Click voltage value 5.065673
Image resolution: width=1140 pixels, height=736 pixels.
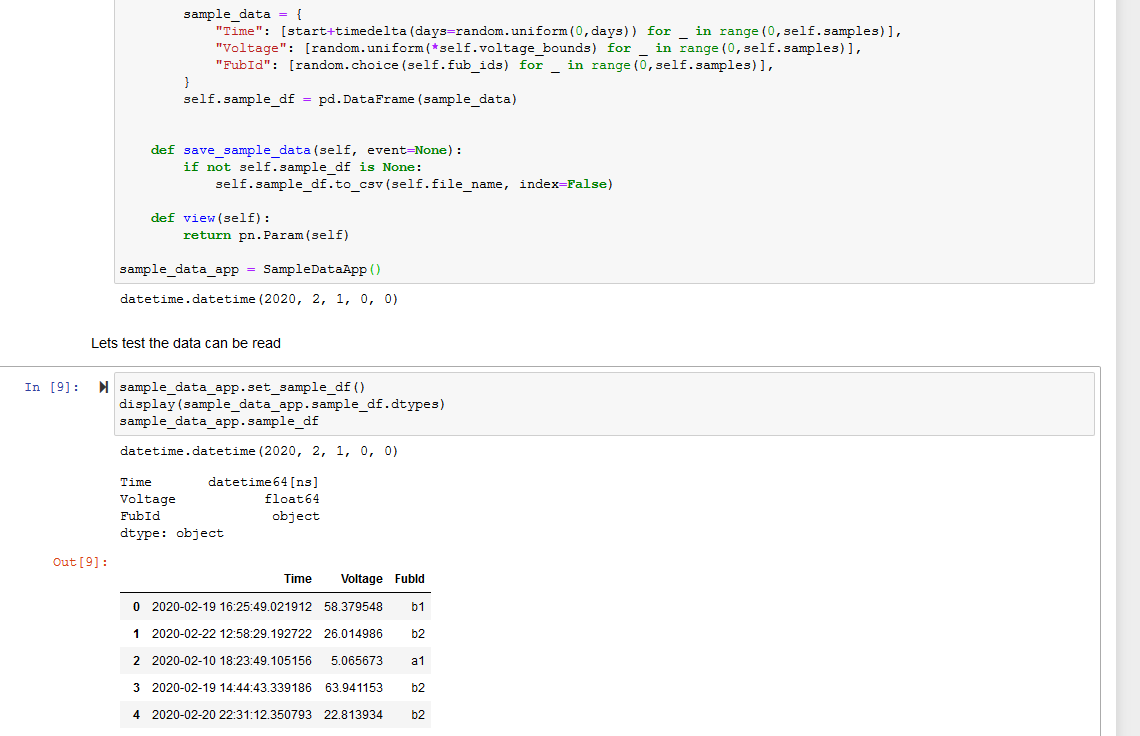(356, 660)
